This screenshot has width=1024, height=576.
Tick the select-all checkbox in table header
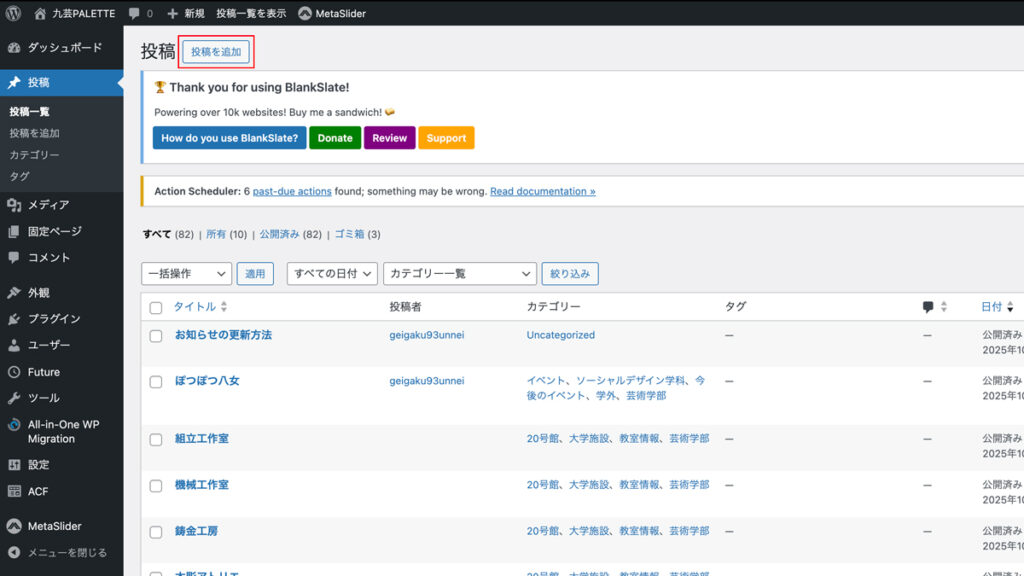[156, 307]
